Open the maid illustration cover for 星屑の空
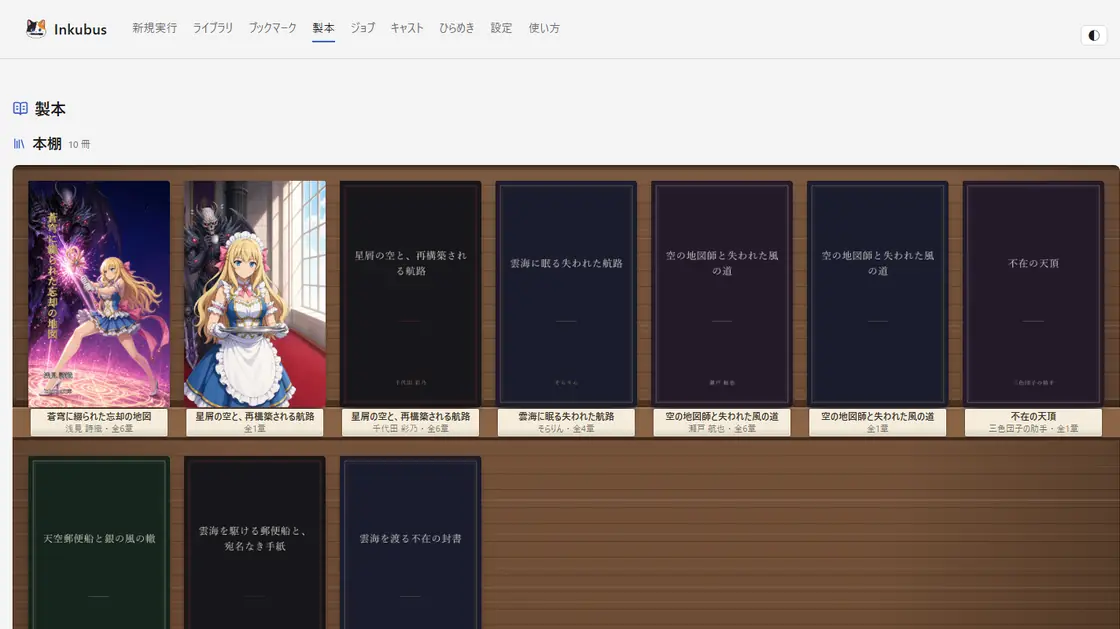Screen dimensions: 1120x629 coord(255,293)
